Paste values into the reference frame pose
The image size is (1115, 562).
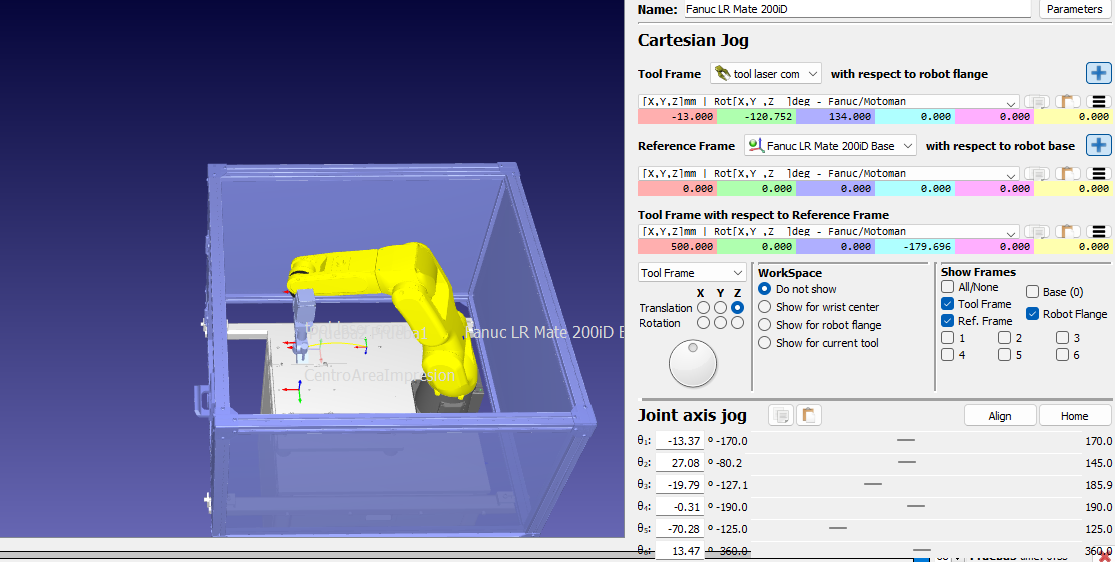click(x=1068, y=173)
